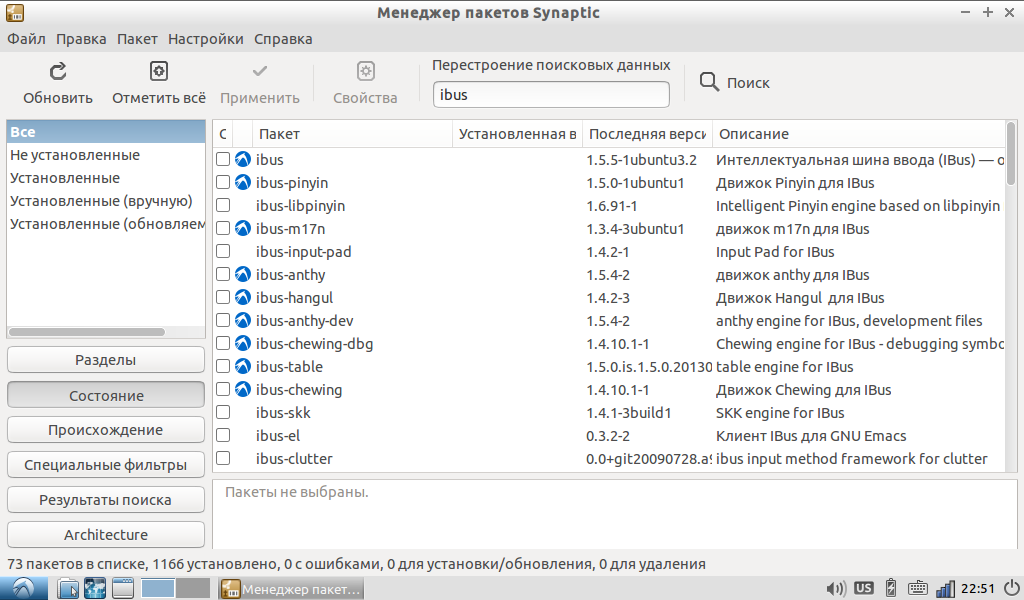Open the Настройки menu
The height and width of the screenshot is (600, 1024).
click(x=206, y=39)
